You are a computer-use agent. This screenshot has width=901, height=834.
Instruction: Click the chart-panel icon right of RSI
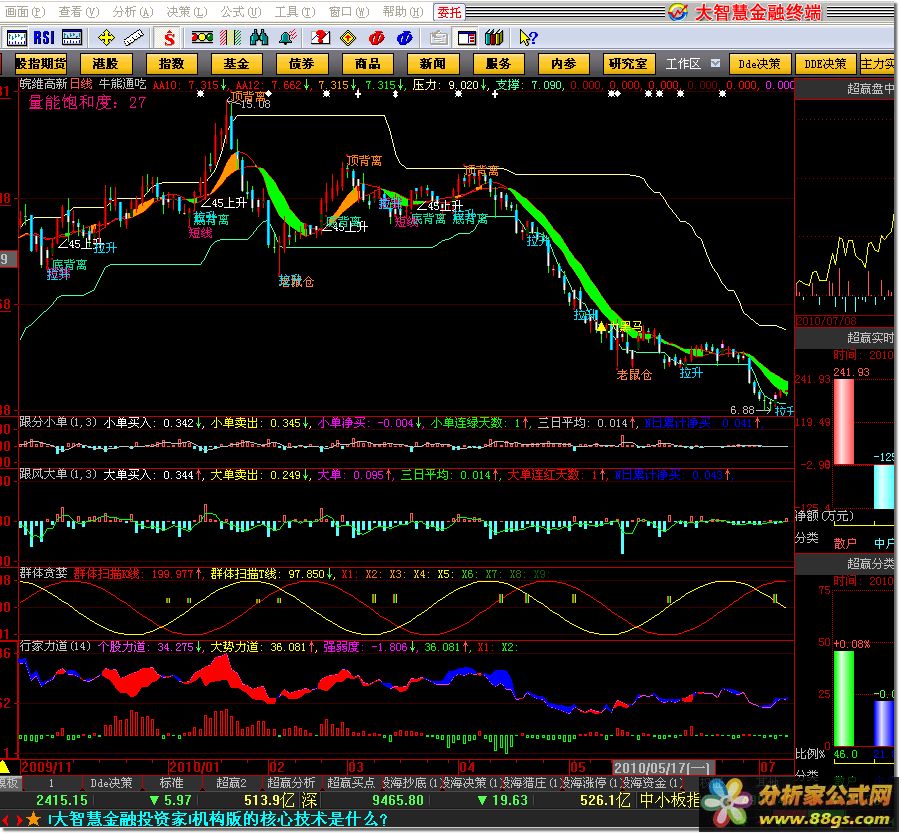tap(72, 38)
